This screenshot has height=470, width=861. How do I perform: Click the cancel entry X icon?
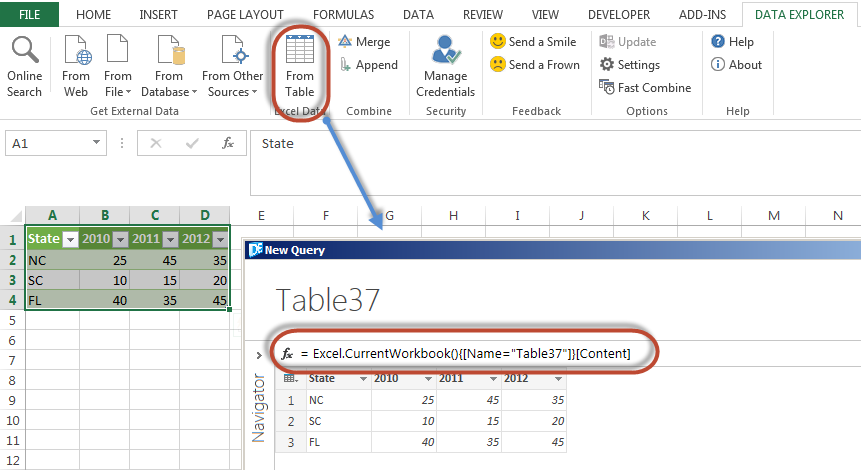point(156,143)
